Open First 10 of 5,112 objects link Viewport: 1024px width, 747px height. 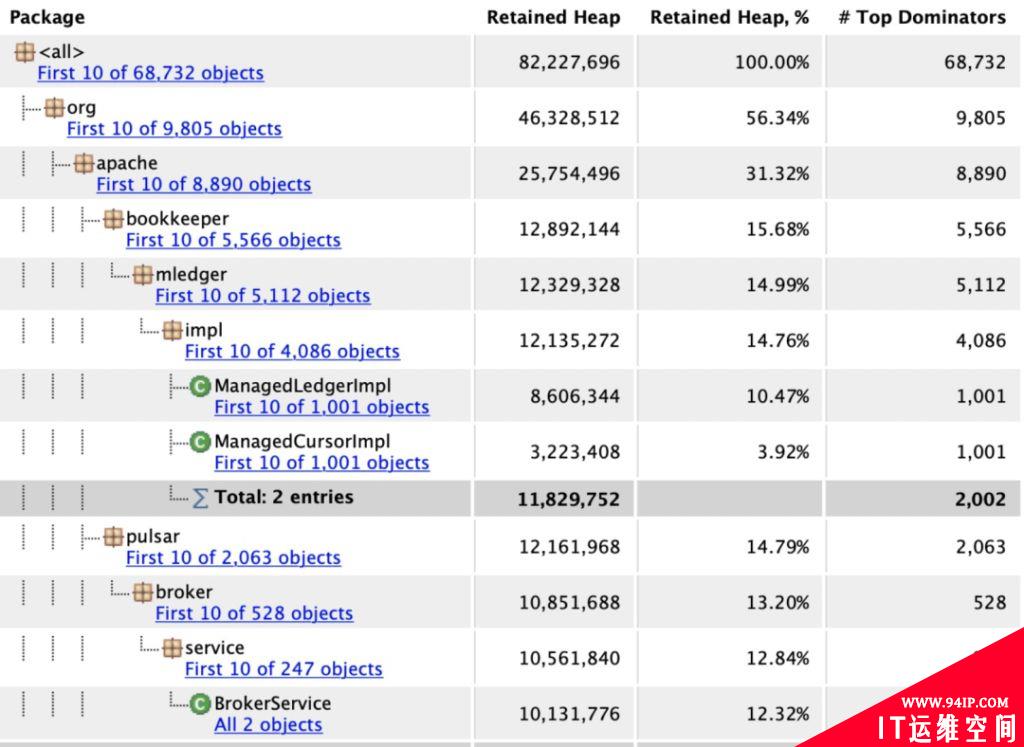[x=263, y=296]
